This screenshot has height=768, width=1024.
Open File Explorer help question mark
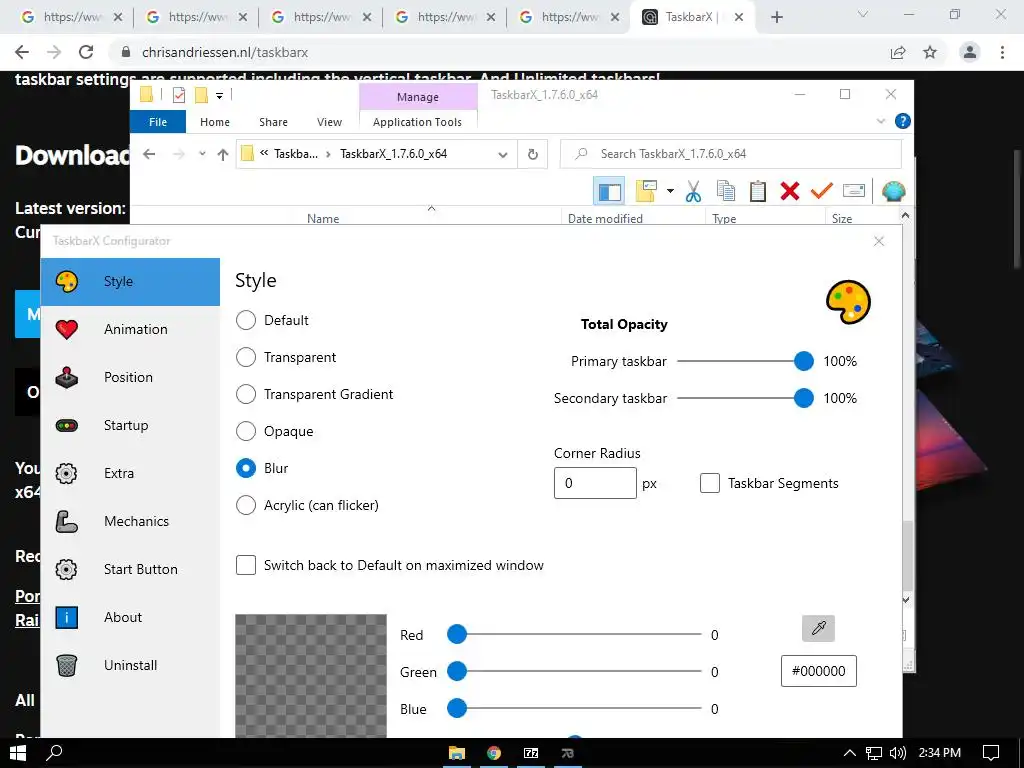click(x=903, y=121)
